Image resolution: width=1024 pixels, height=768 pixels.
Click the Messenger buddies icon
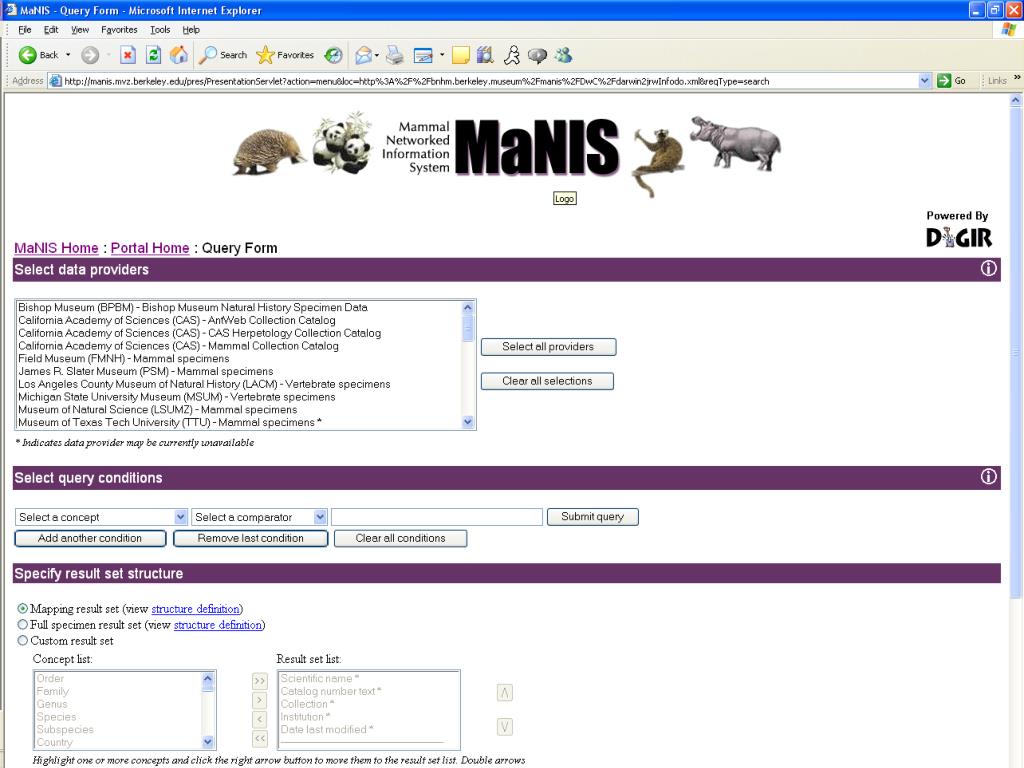click(x=564, y=56)
